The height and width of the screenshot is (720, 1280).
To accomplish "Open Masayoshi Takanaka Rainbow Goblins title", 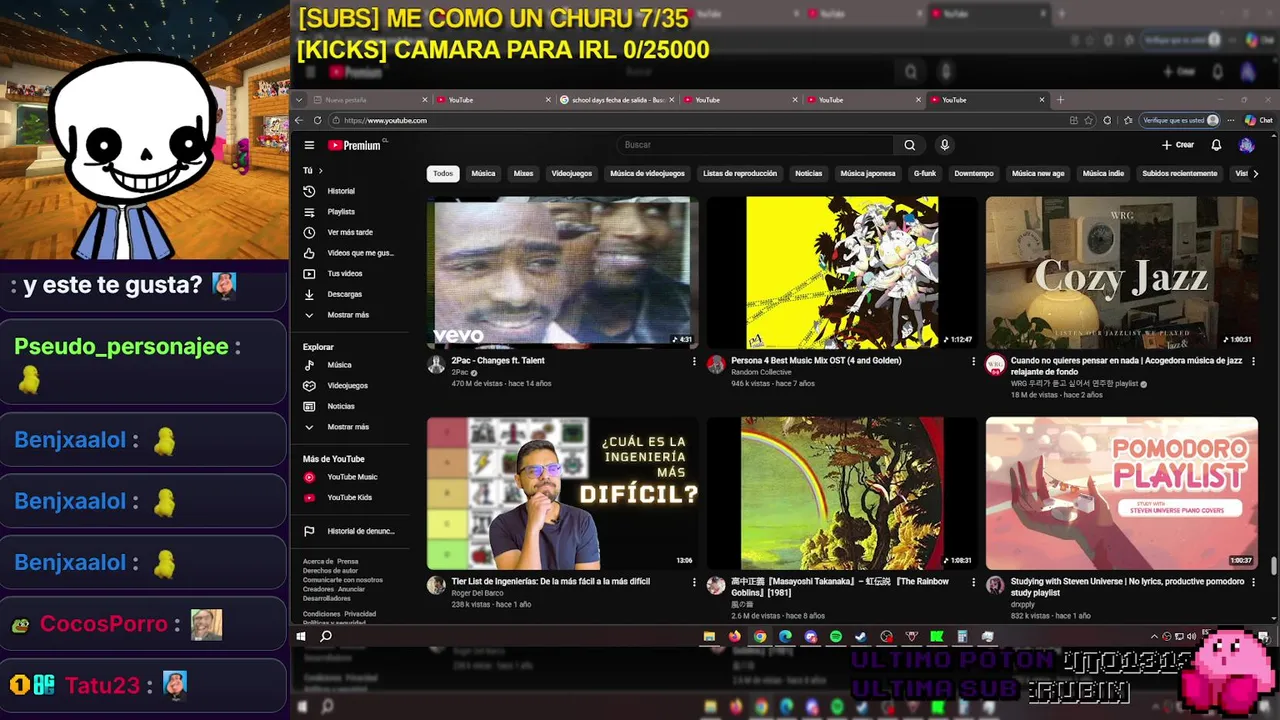I will tap(840, 587).
